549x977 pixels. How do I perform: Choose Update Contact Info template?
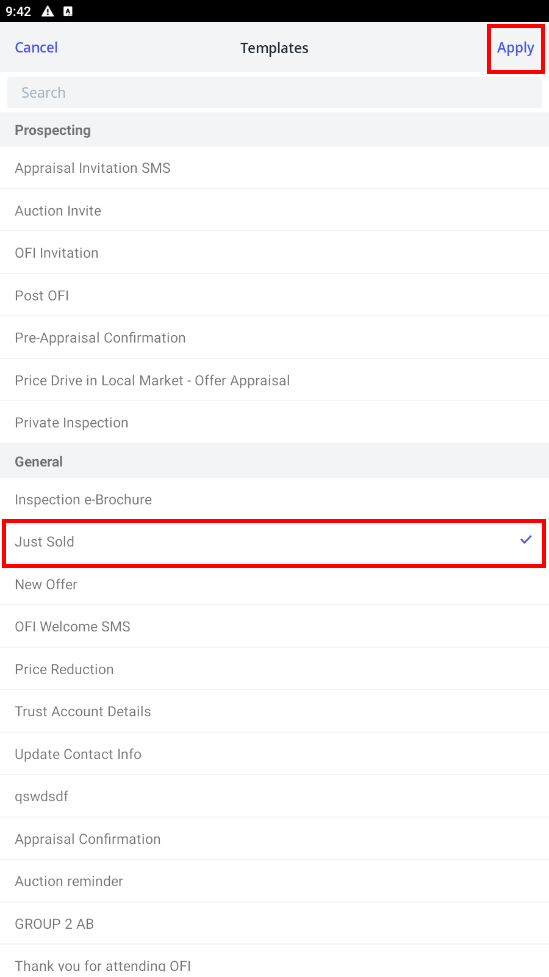[274, 754]
